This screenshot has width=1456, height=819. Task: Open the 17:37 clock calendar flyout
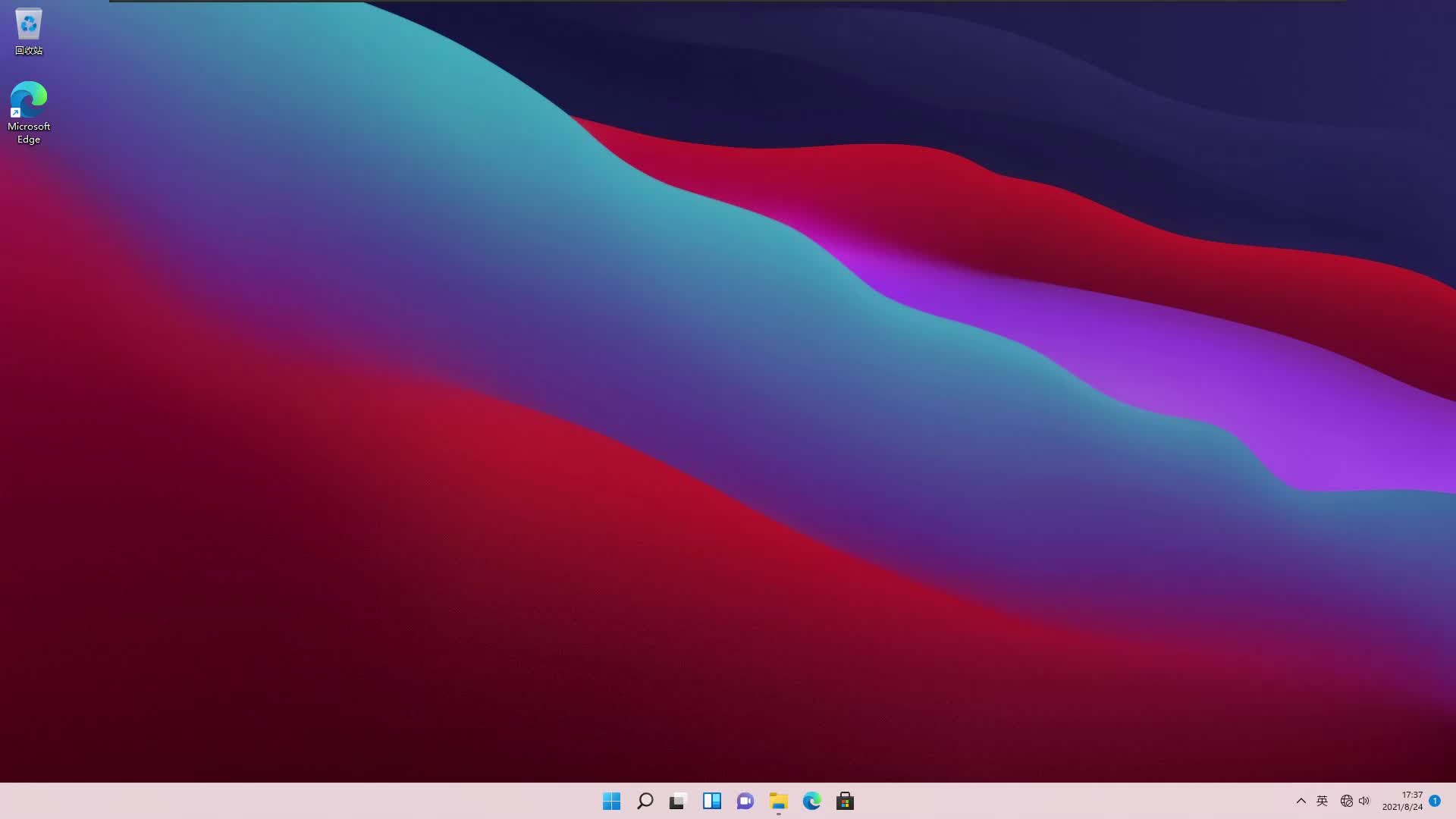click(x=1402, y=801)
